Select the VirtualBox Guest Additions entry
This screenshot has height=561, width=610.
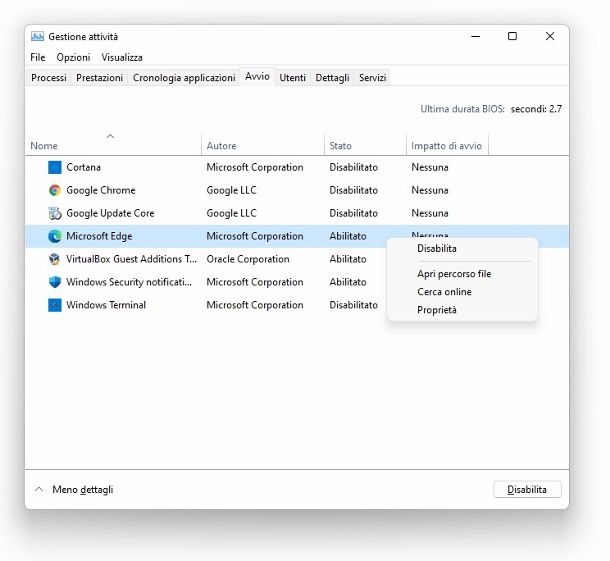(131, 259)
